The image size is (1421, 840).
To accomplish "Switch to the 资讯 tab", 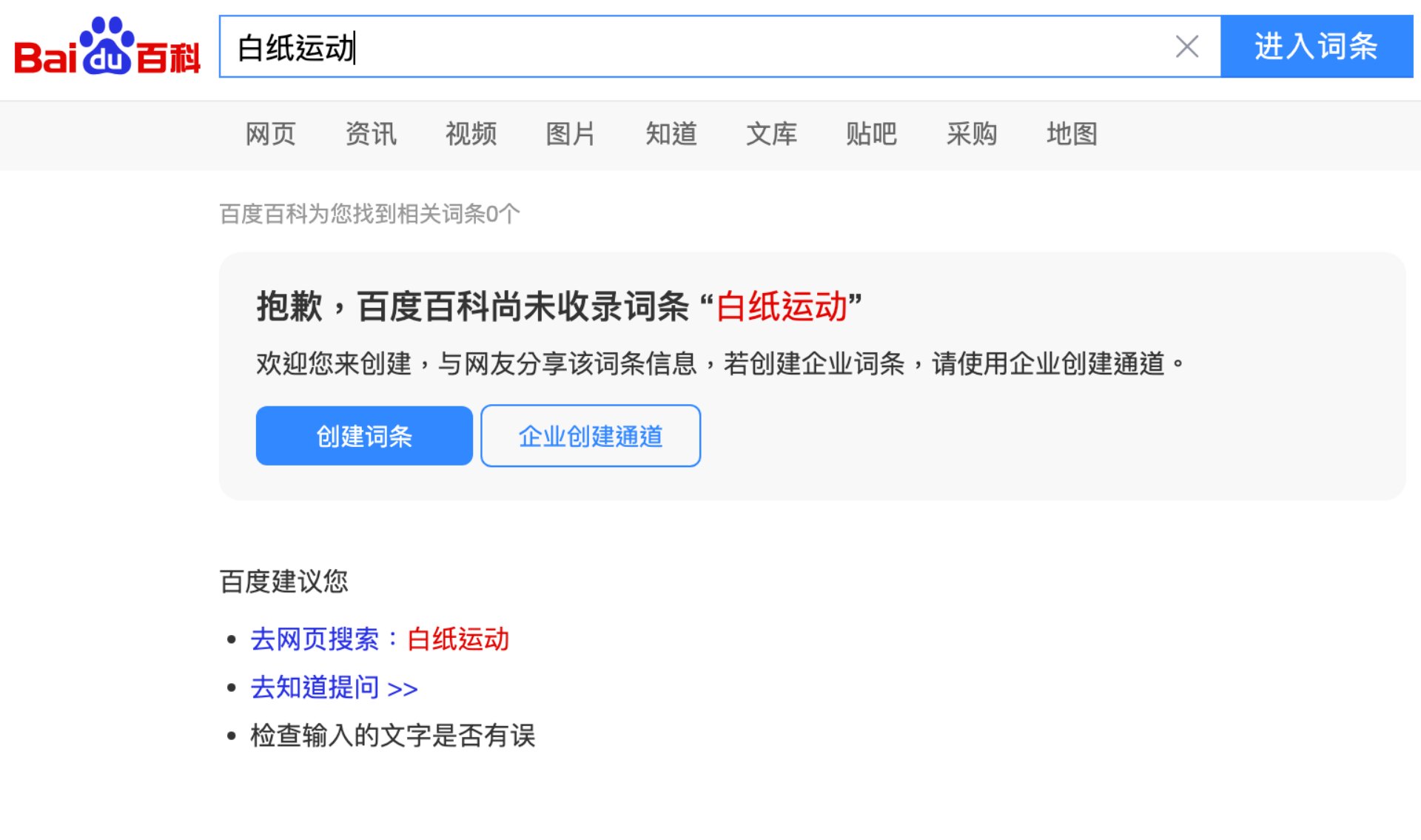I will 371,134.
